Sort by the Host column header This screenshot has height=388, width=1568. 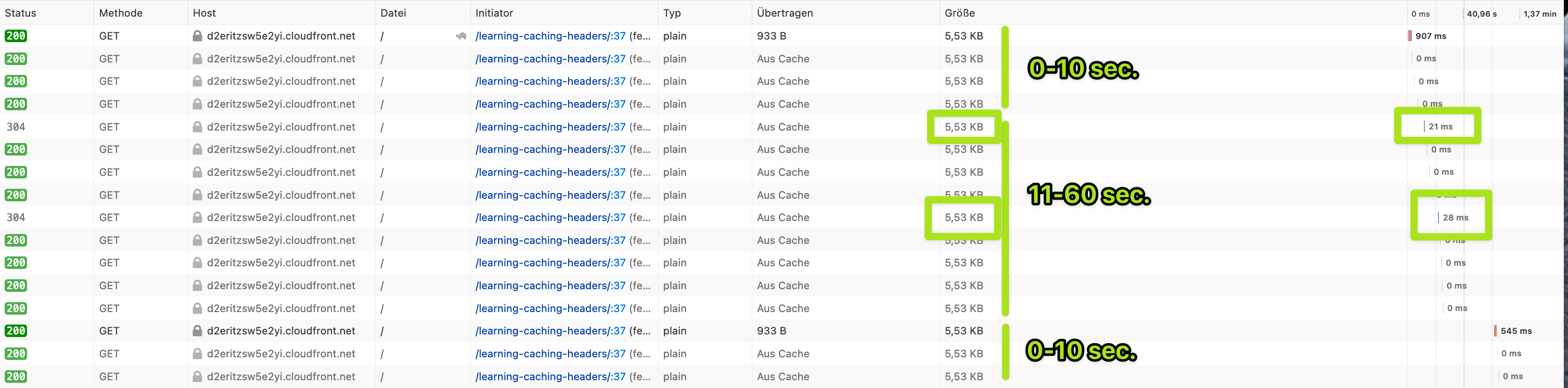pos(204,13)
